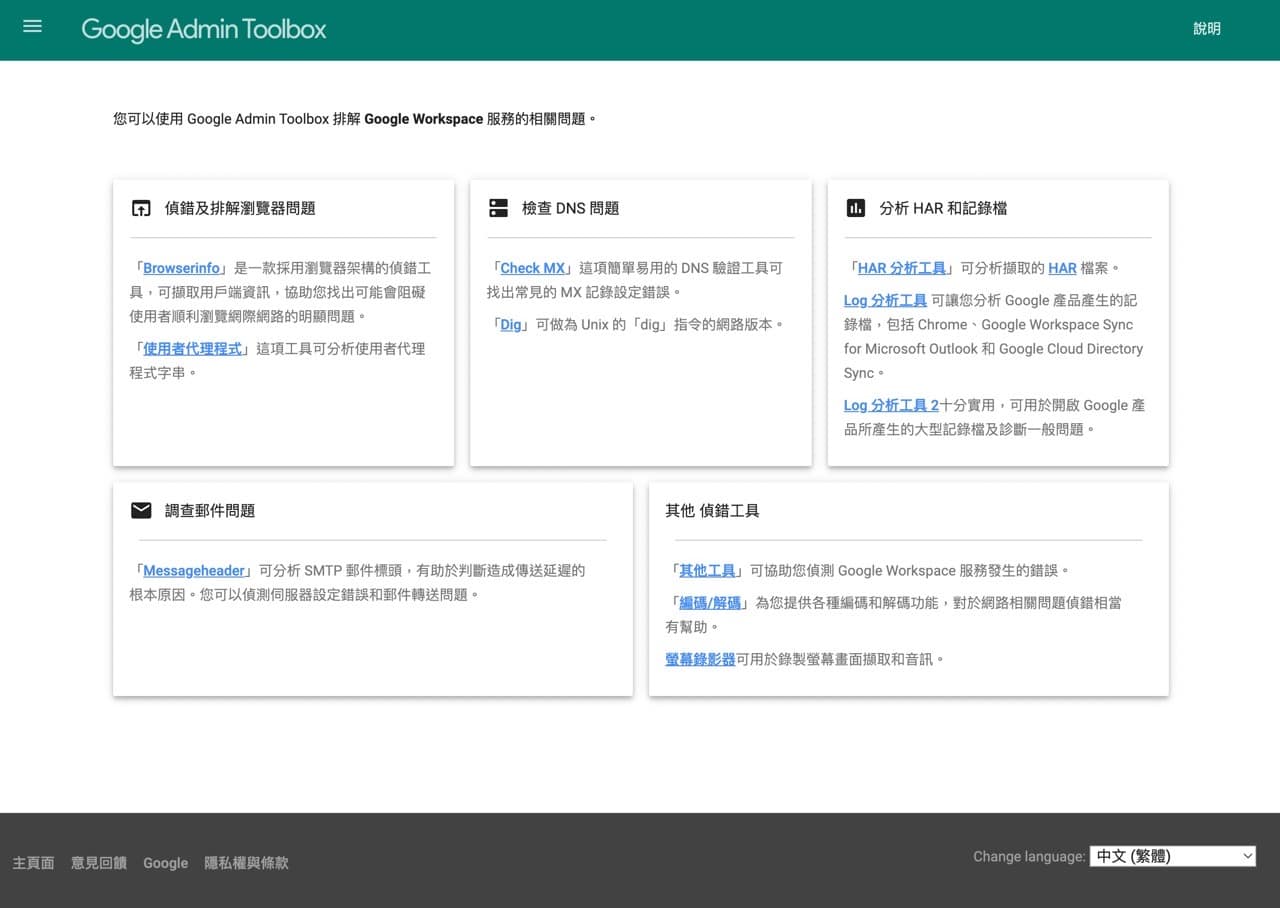Click the mail envelope card icon
Viewport: 1280px width, 908px height.
click(x=141, y=510)
